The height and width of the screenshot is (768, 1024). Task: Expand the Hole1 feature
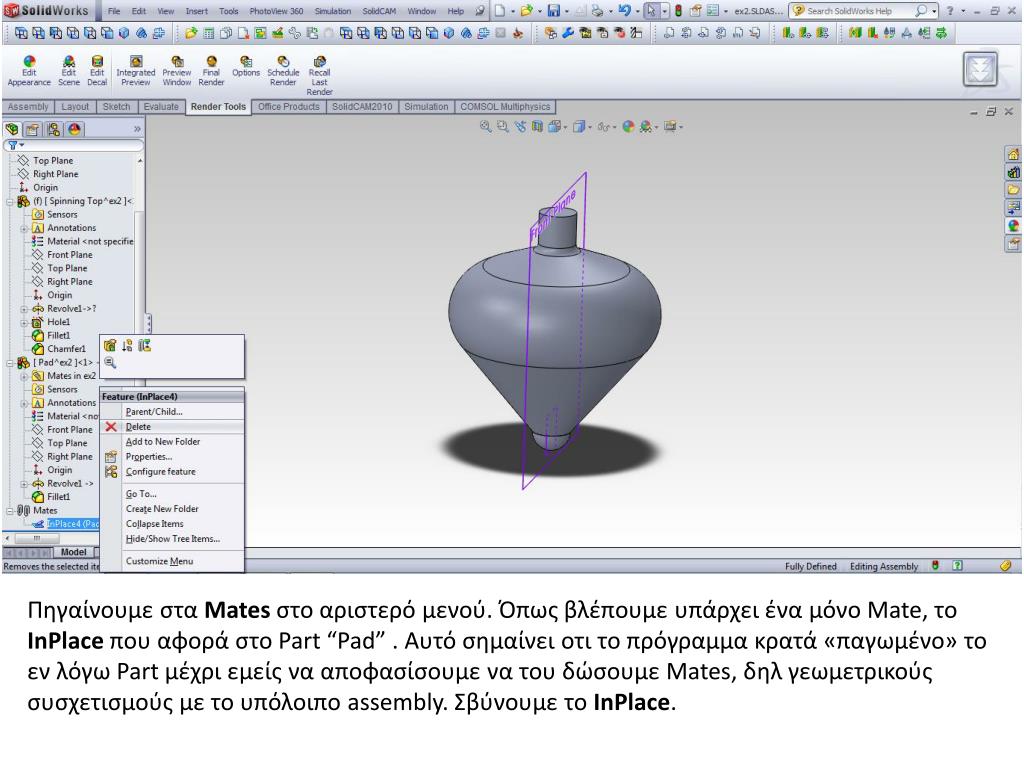24,323
